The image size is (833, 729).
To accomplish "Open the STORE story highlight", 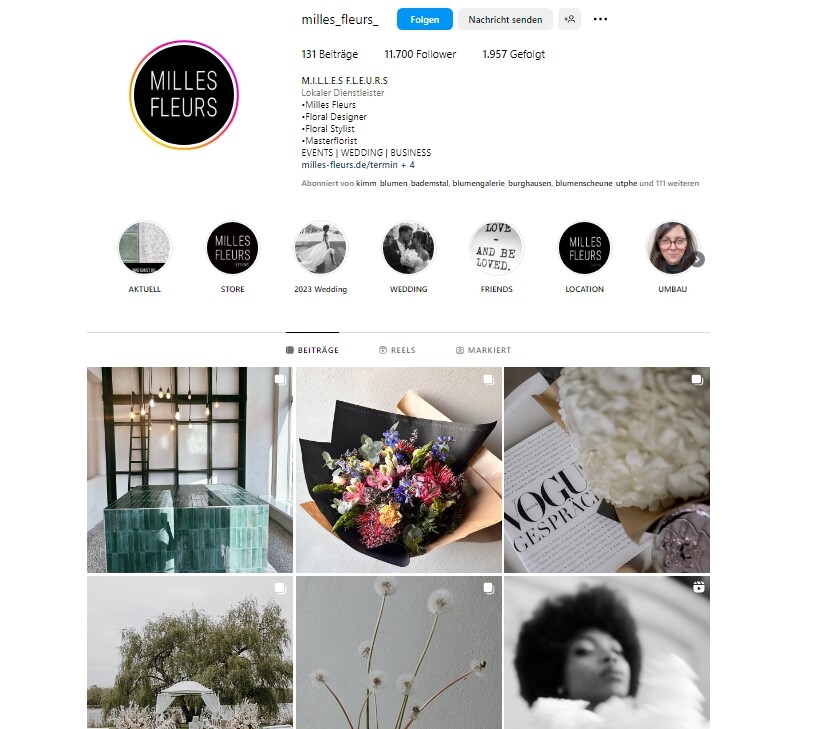I will [232, 248].
